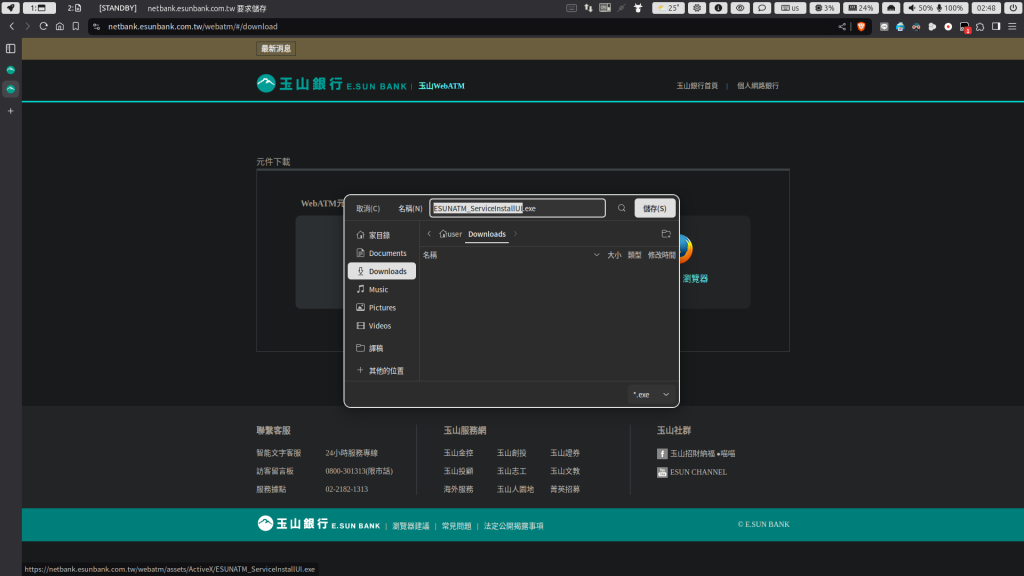Click the rocket launcher icon

pyautogui.click(x=10, y=8)
